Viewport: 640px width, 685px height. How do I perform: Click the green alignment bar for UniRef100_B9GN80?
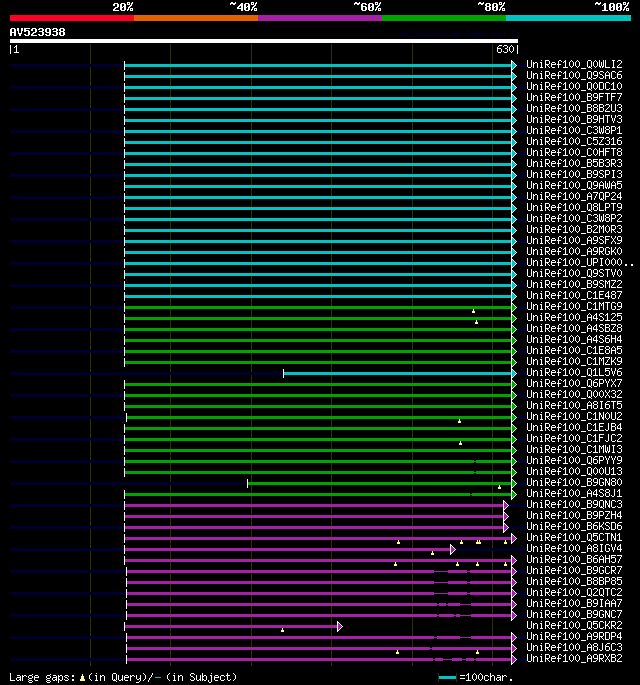point(380,484)
